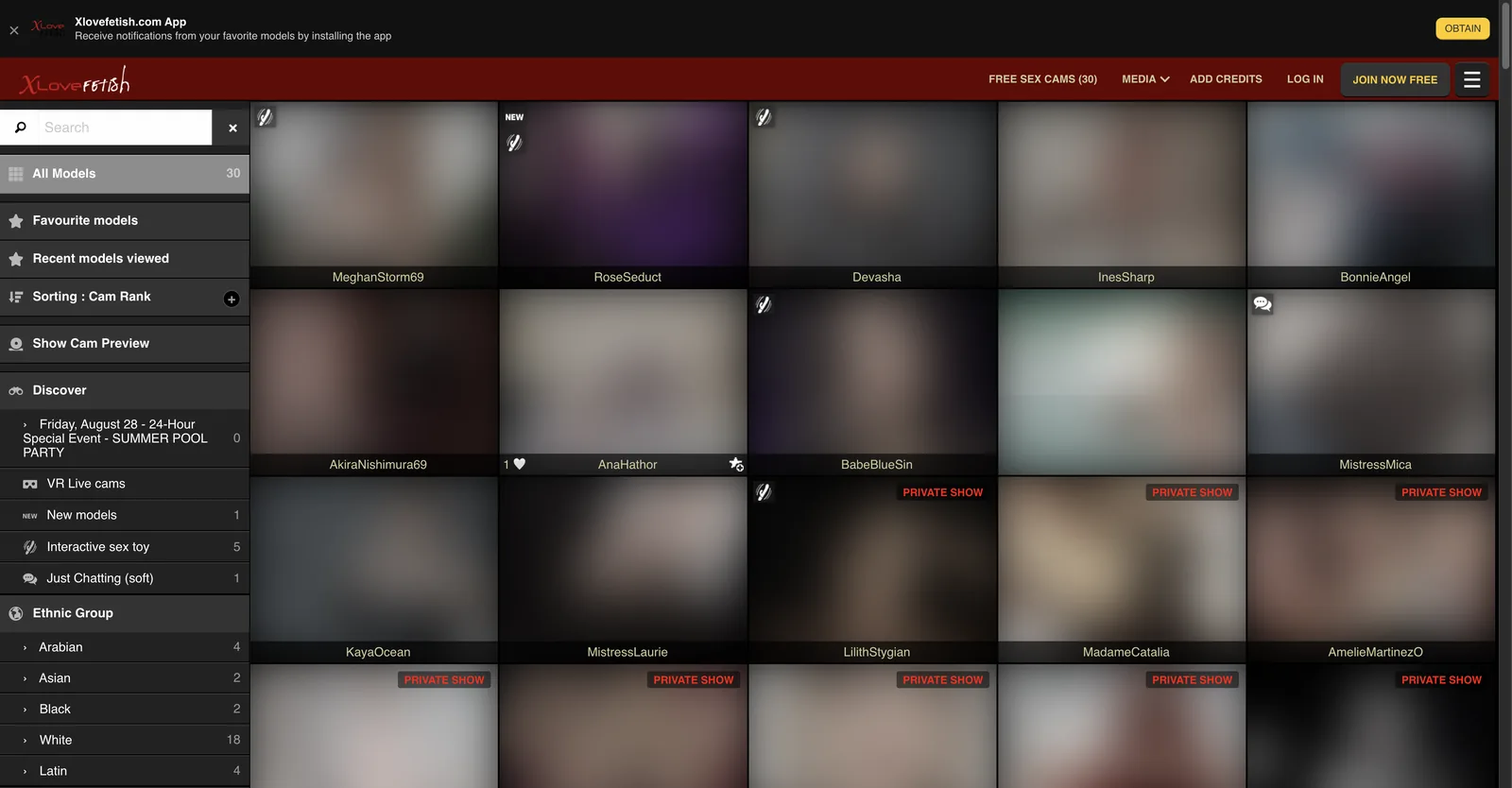The image size is (1512, 788).
Task: Click the Recent models viewed star icon
Action: pyautogui.click(x=16, y=259)
